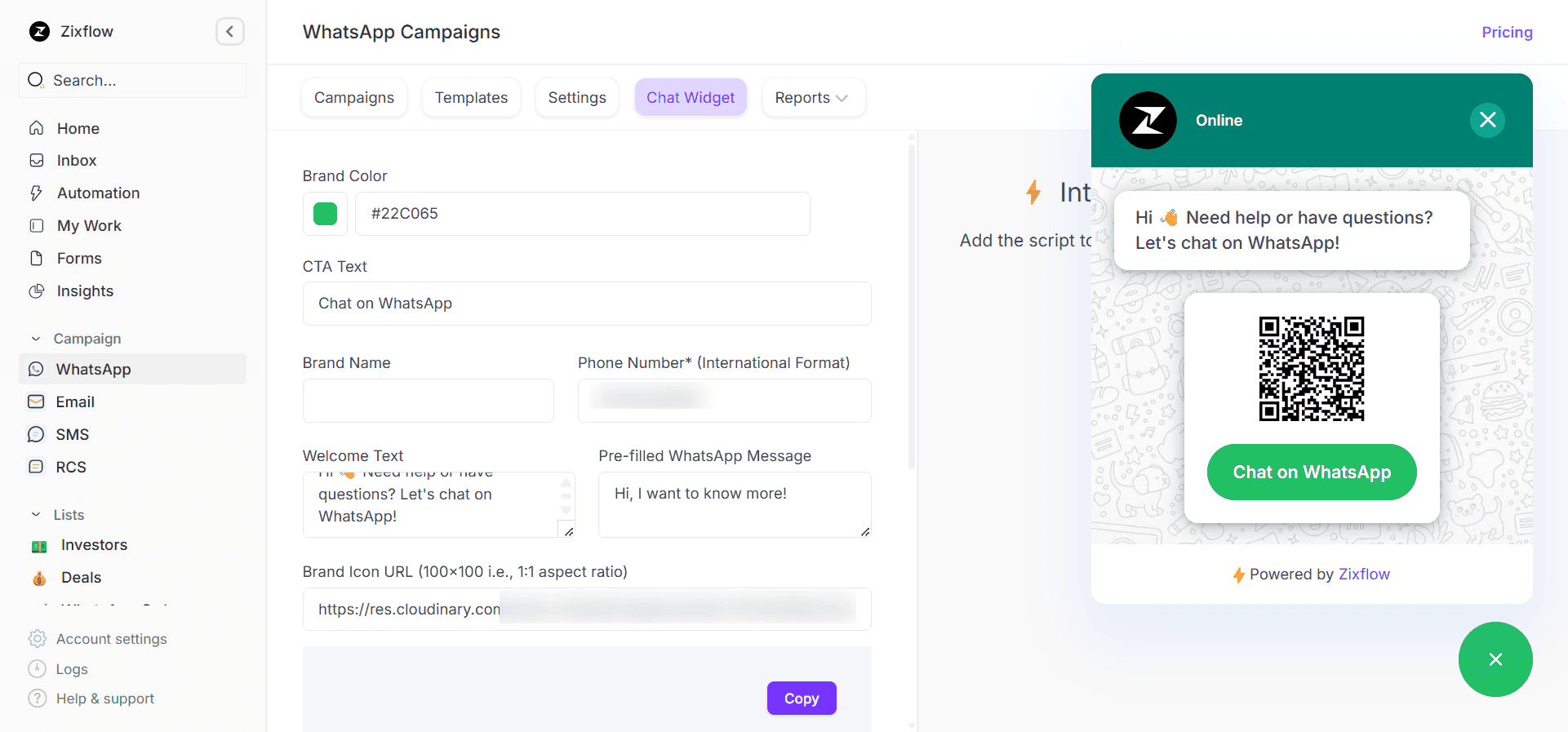Collapse the Lists section
Viewport: 1568px width, 732px height.
pos(36,515)
